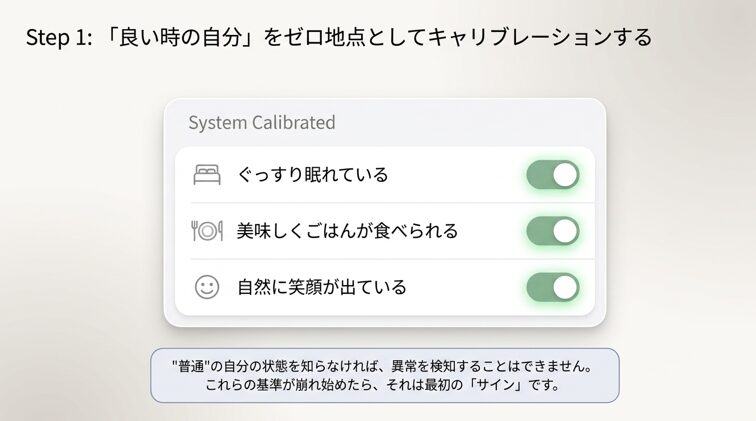Click the white knob of the sleep toggle
This screenshot has width=756, height=421.
tap(565, 175)
